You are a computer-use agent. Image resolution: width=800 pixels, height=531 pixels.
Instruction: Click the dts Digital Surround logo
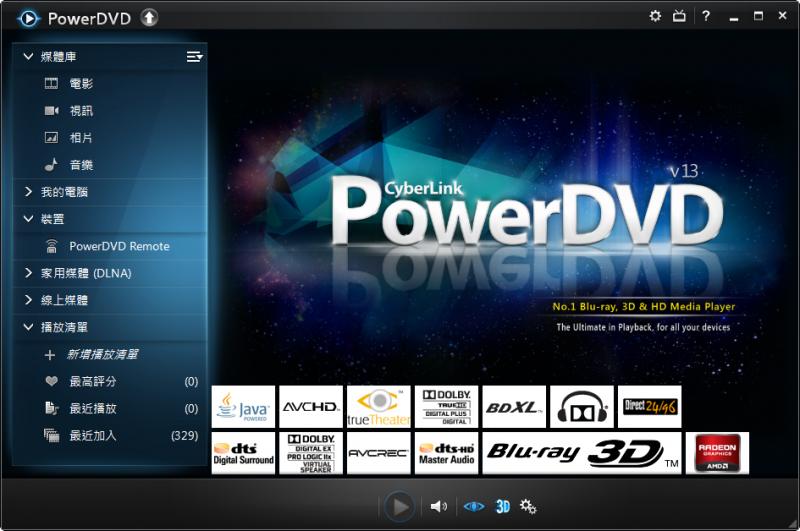[x=243, y=453]
